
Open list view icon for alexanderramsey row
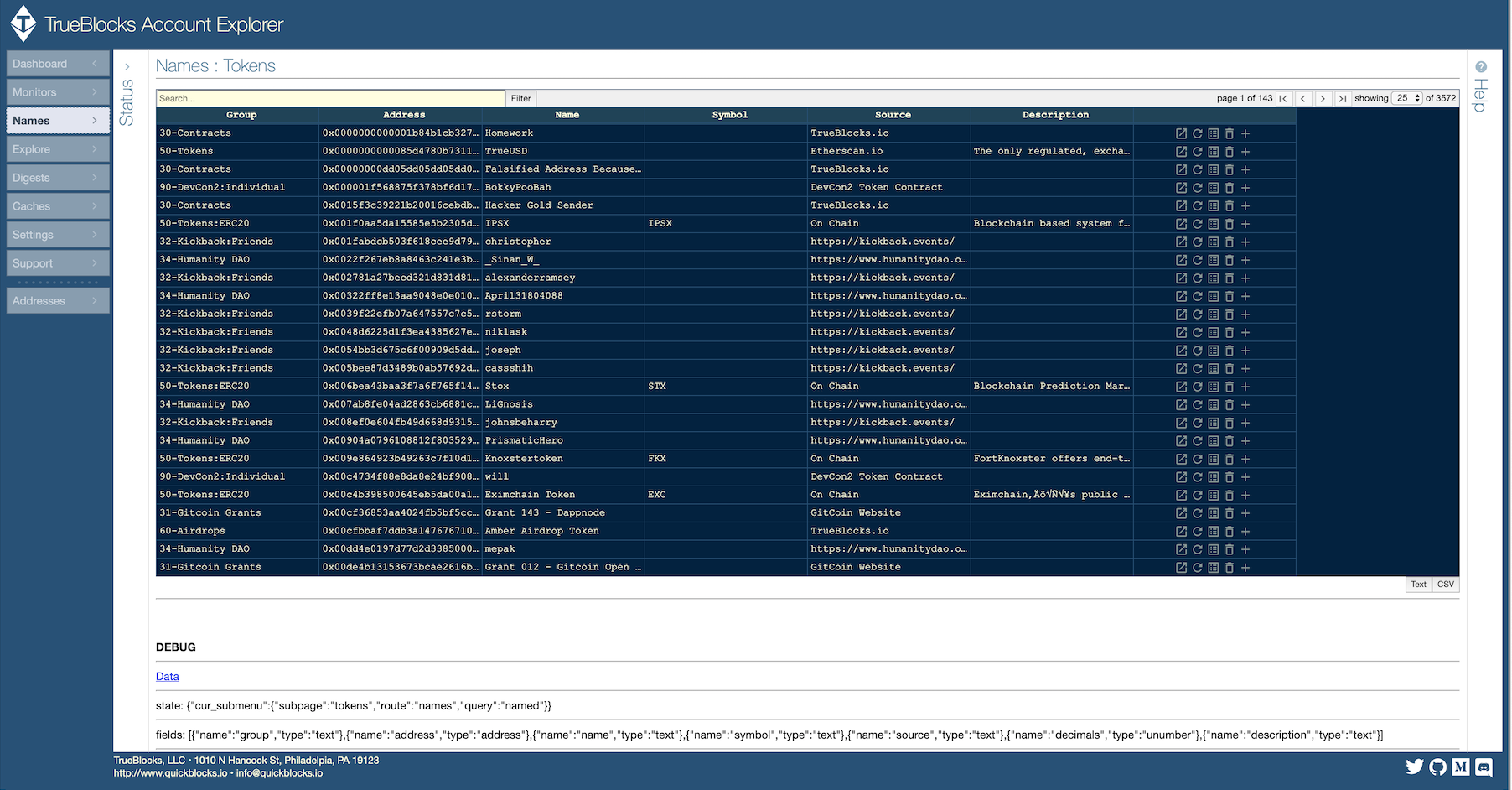[x=1213, y=278]
